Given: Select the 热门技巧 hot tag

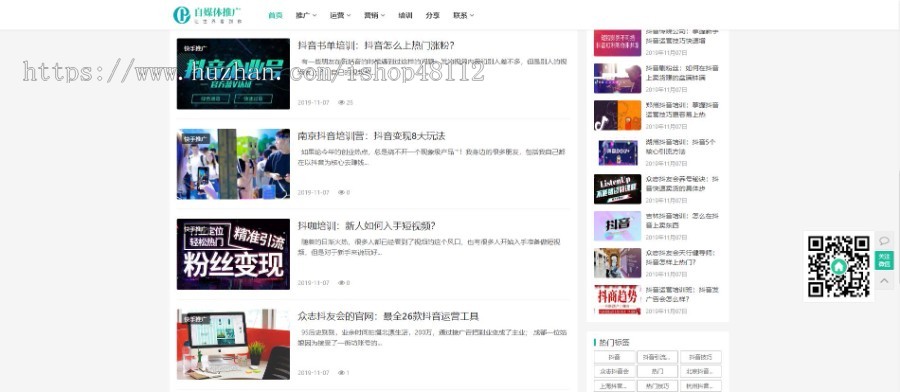Looking at the screenshot, I should (x=658, y=386).
